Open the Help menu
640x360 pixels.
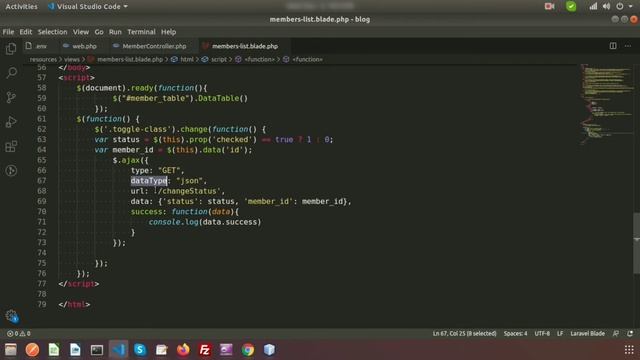168,32
